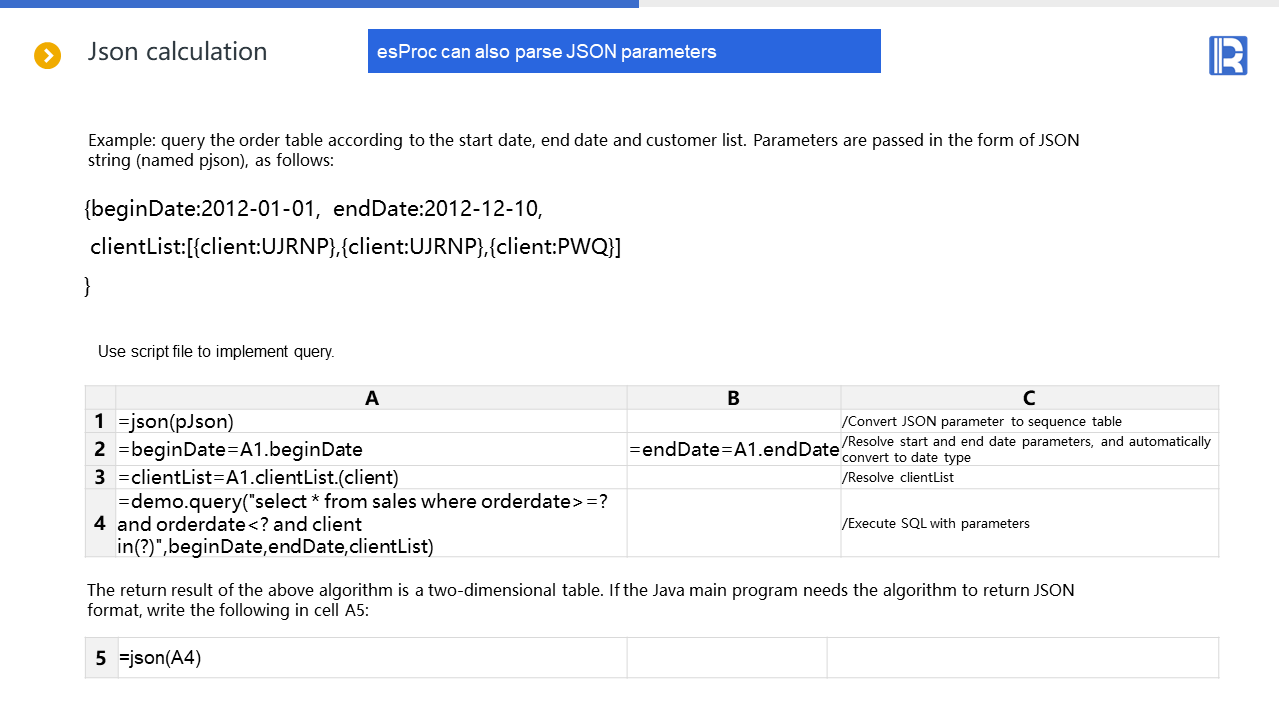Click row 5 number header
1279x720 pixels.
pyautogui.click(x=101, y=658)
